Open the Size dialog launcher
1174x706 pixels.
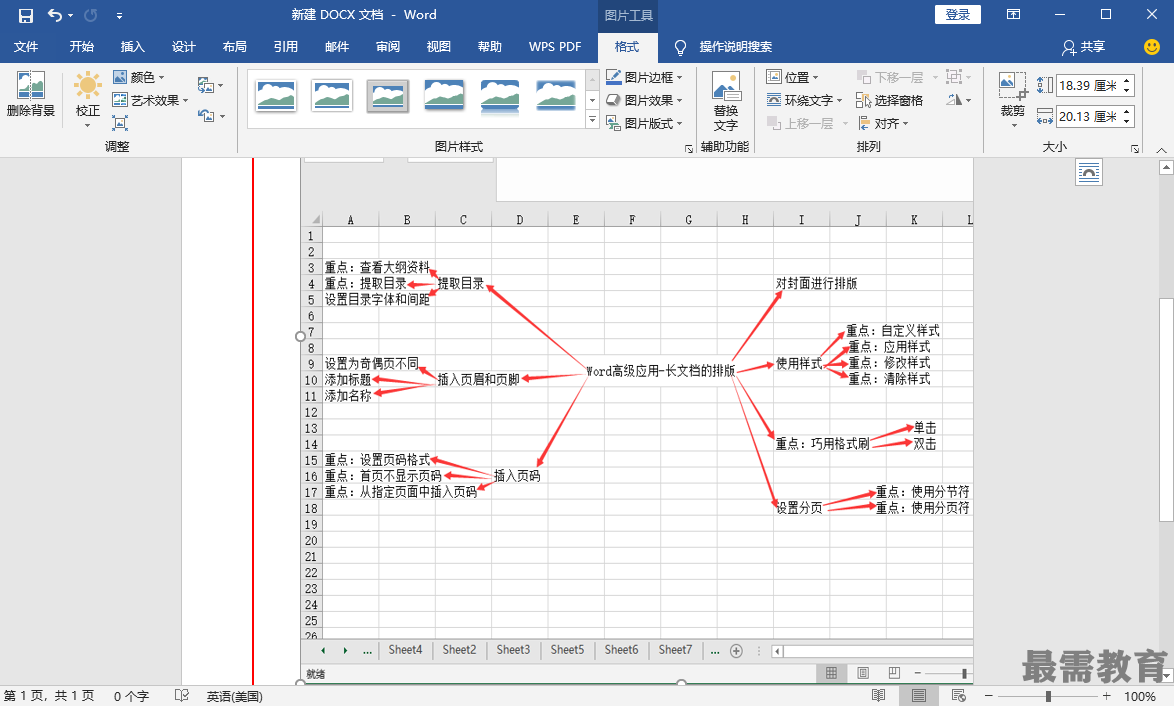(x=1135, y=149)
